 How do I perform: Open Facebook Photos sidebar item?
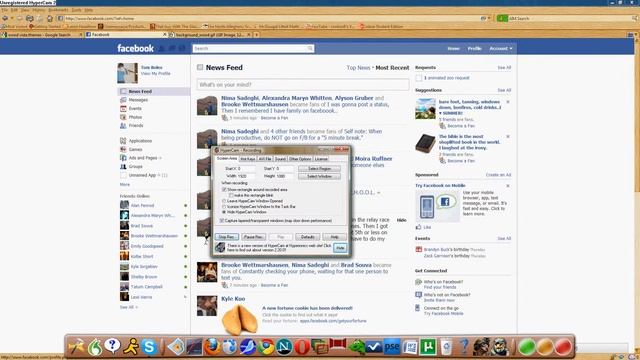pyautogui.click(x=135, y=117)
